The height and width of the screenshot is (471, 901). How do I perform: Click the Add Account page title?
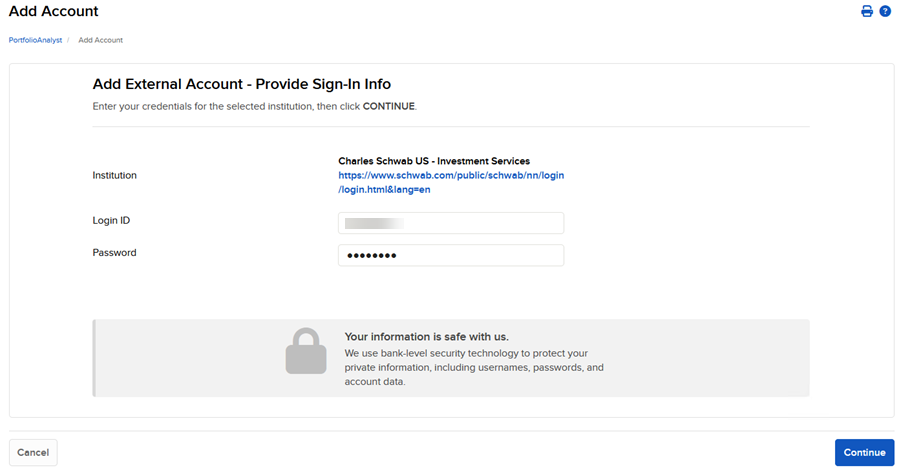[x=54, y=12]
